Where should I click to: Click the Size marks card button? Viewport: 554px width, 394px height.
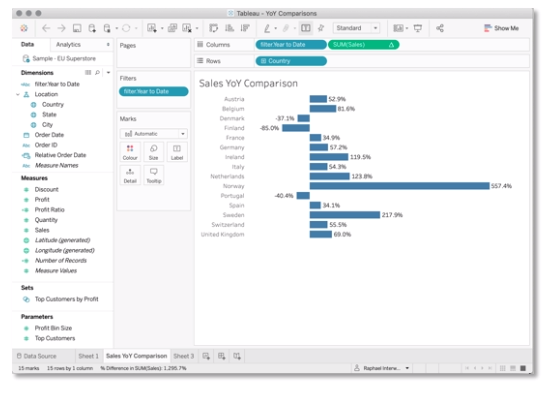tap(153, 152)
